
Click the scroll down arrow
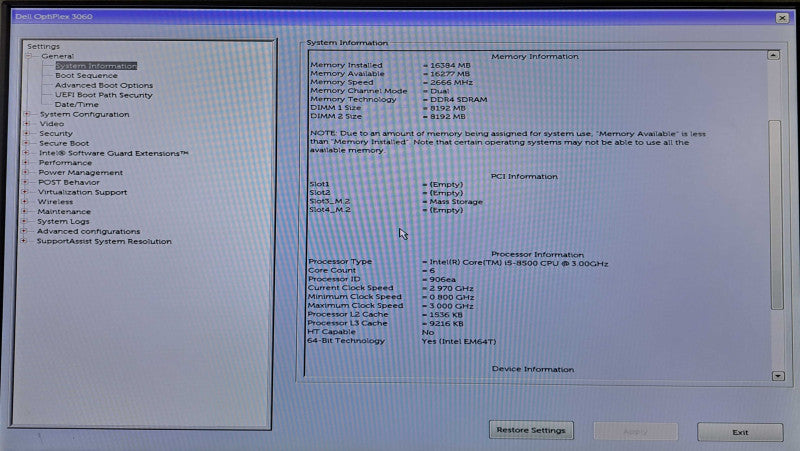tap(778, 376)
